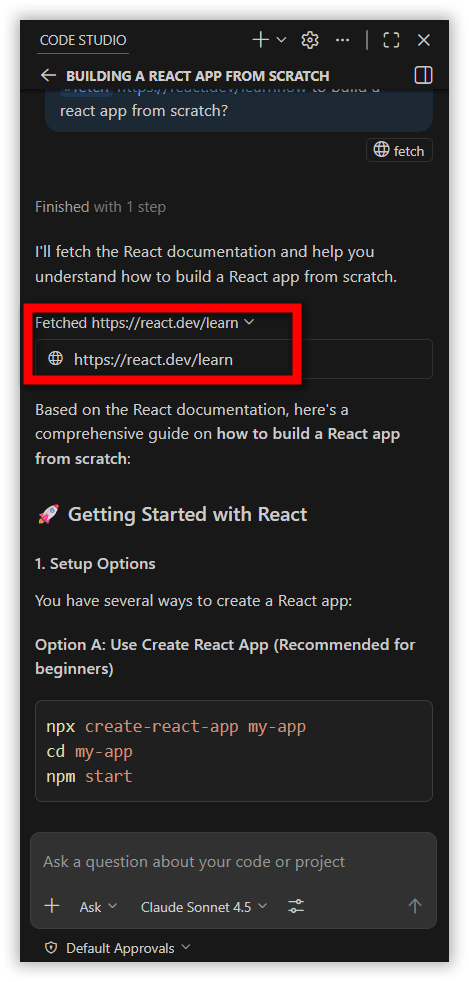Click the 'npm start' code line
This screenshot has width=469, height=982.
(x=90, y=777)
